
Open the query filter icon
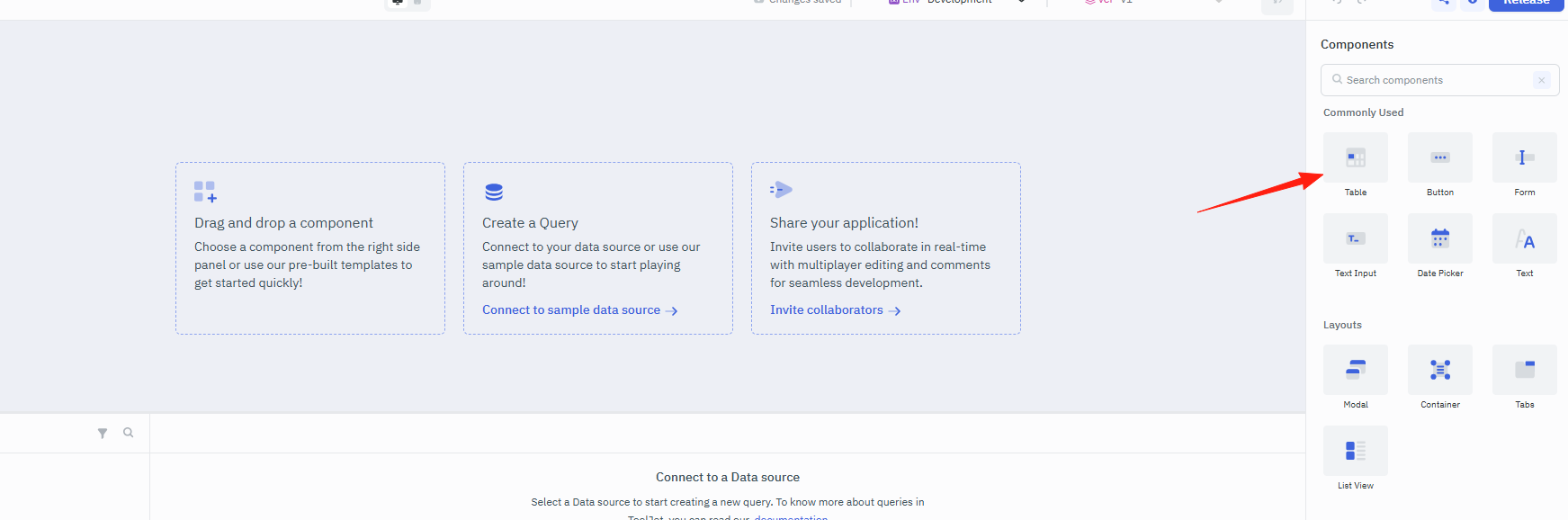[103, 433]
